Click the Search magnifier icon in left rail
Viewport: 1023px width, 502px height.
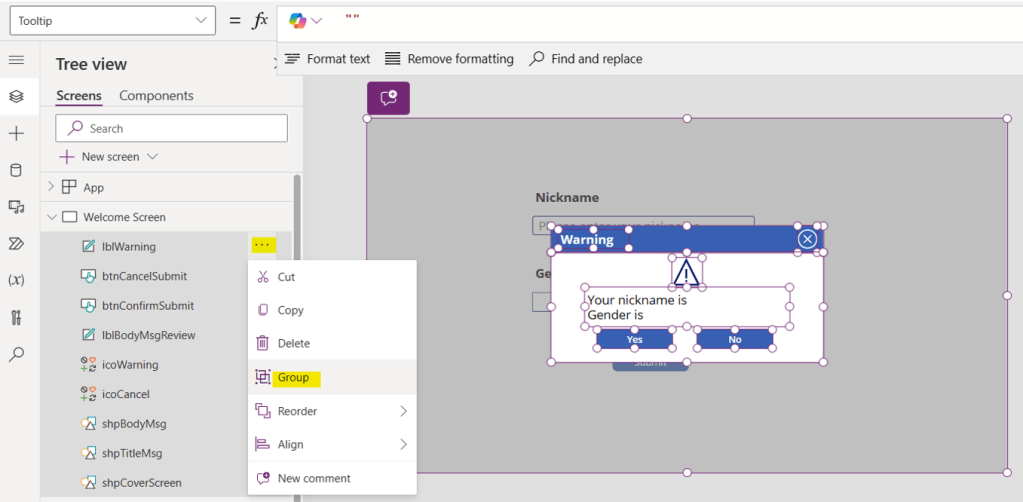point(16,354)
